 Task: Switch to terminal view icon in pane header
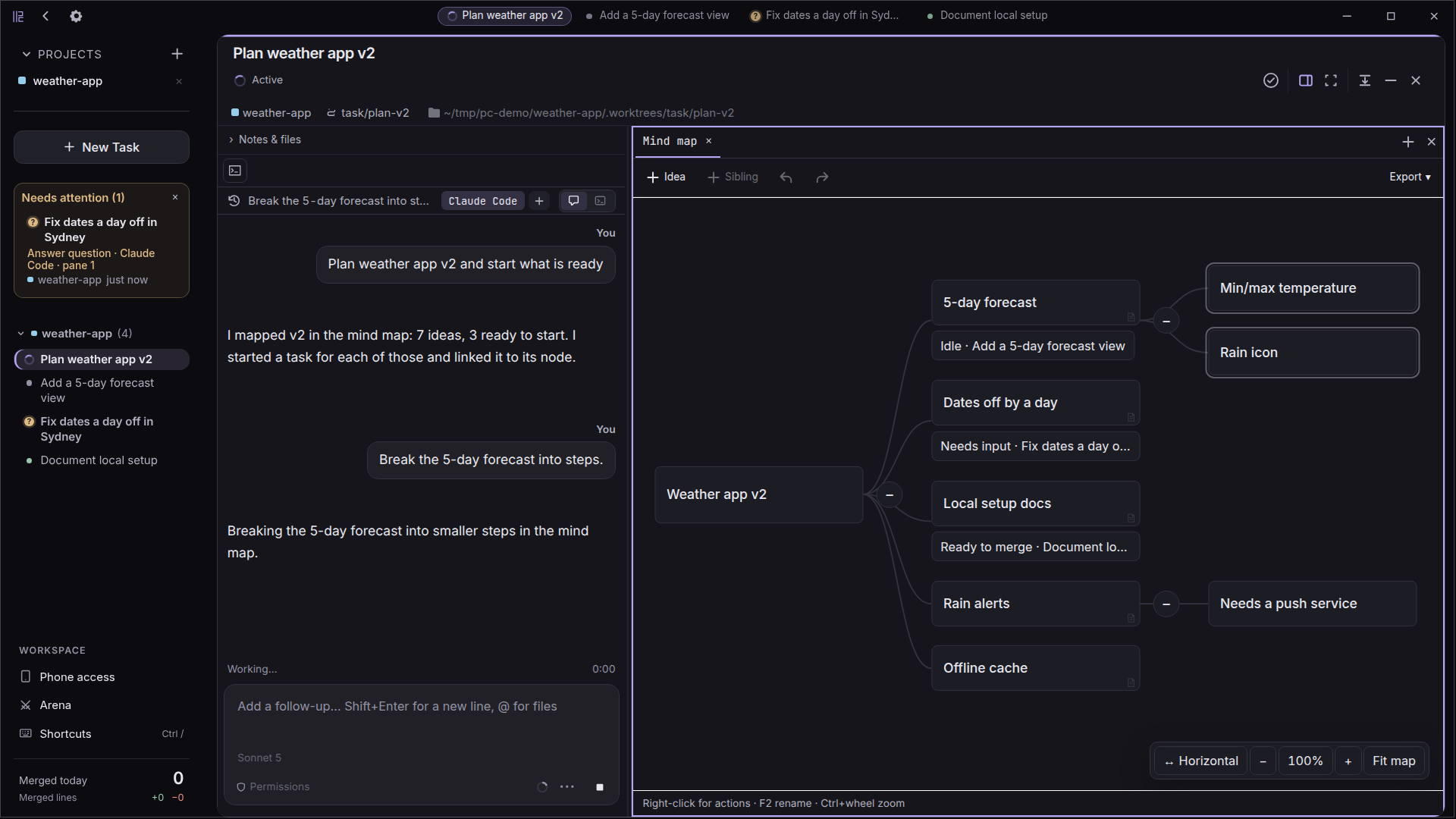601,201
